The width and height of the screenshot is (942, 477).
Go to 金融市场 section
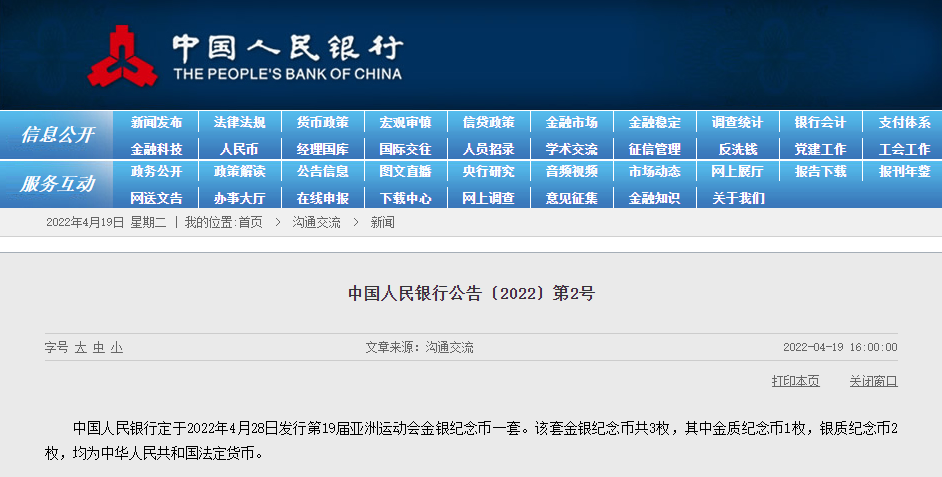pyautogui.click(x=571, y=123)
